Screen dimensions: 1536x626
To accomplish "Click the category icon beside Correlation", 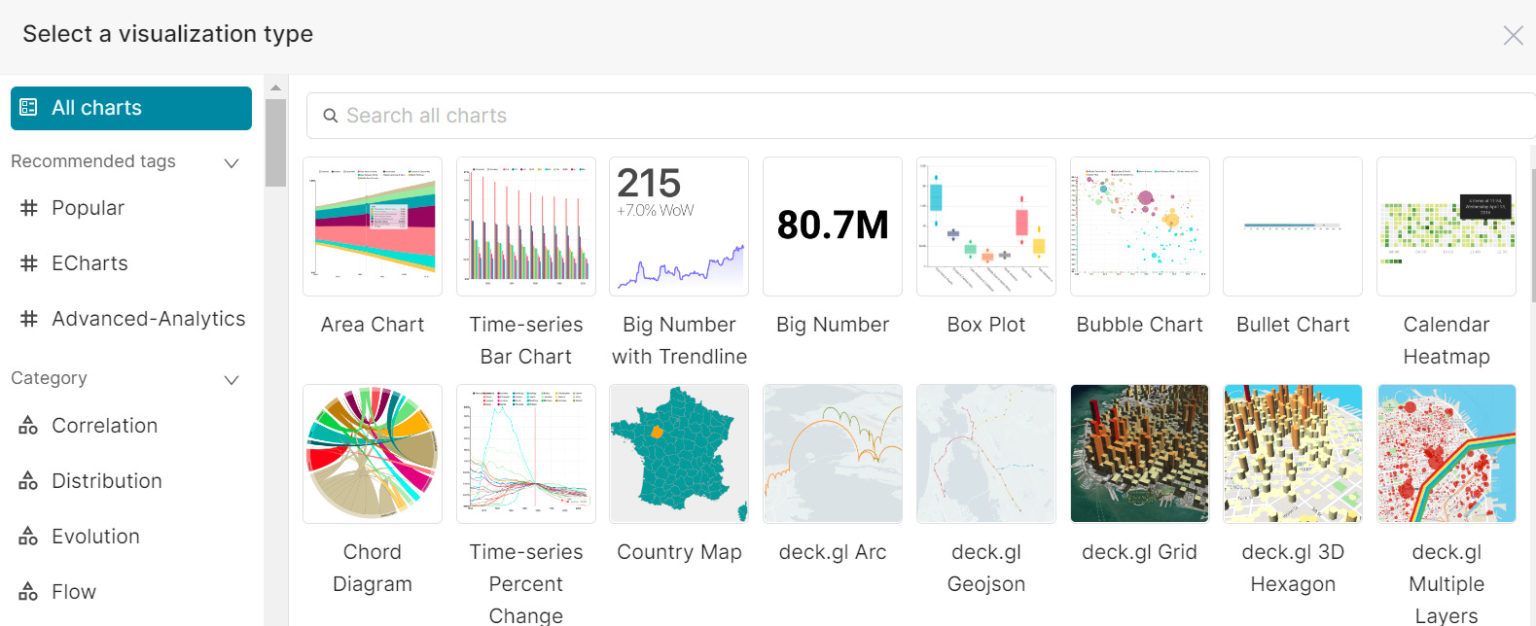I will pyautogui.click(x=28, y=426).
